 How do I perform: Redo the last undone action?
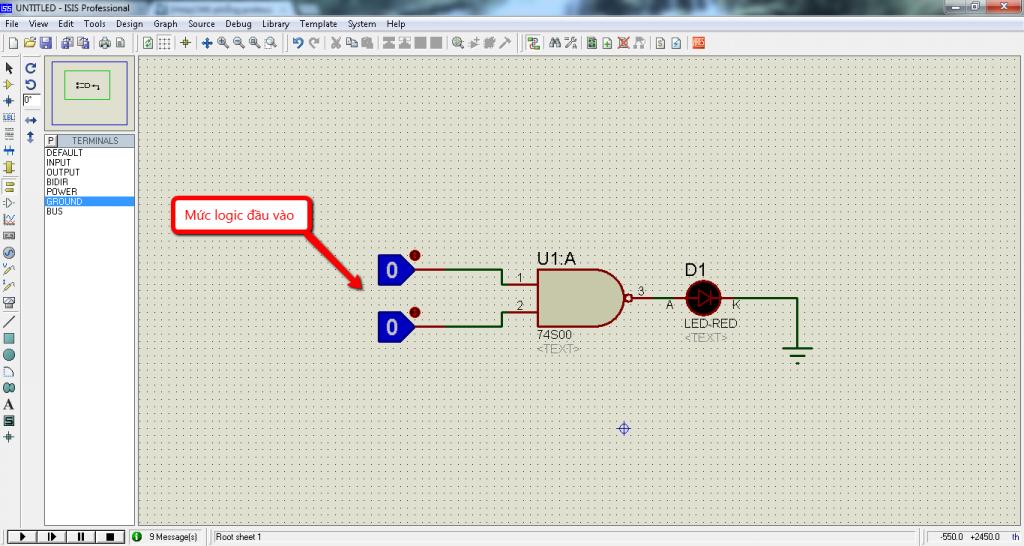tap(314, 43)
